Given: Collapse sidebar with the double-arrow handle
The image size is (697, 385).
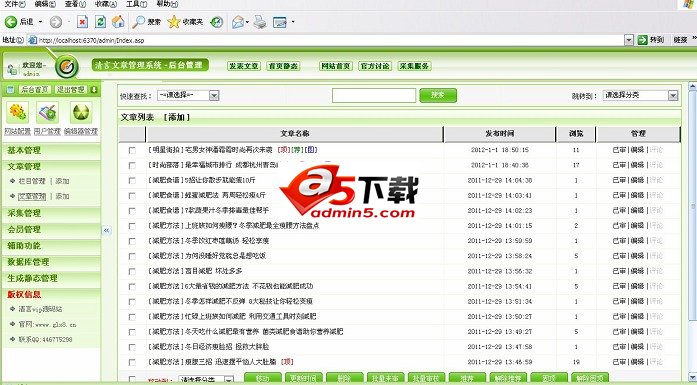Looking at the screenshot, I should pyautogui.click(x=106, y=230).
